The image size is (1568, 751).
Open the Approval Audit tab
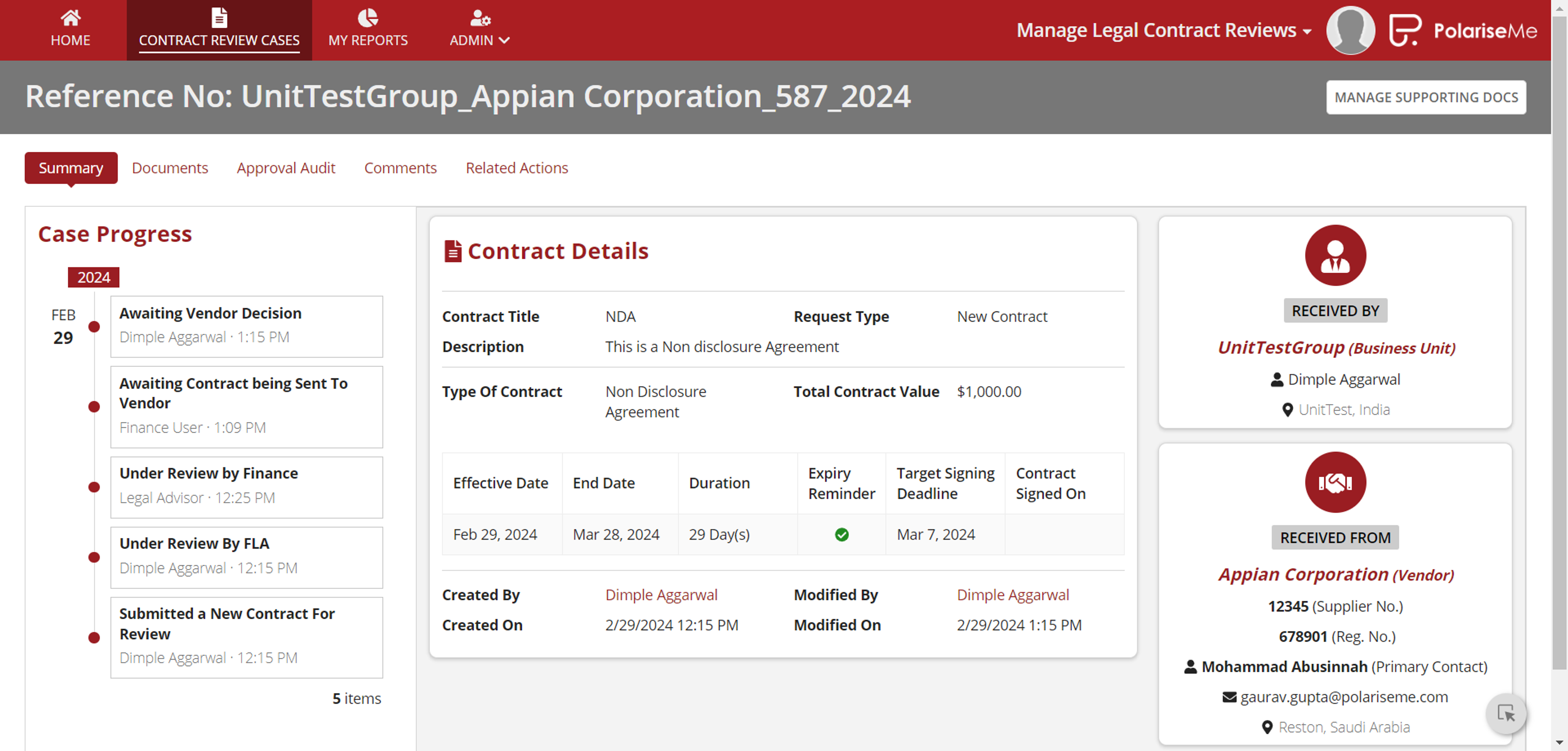[x=285, y=167]
